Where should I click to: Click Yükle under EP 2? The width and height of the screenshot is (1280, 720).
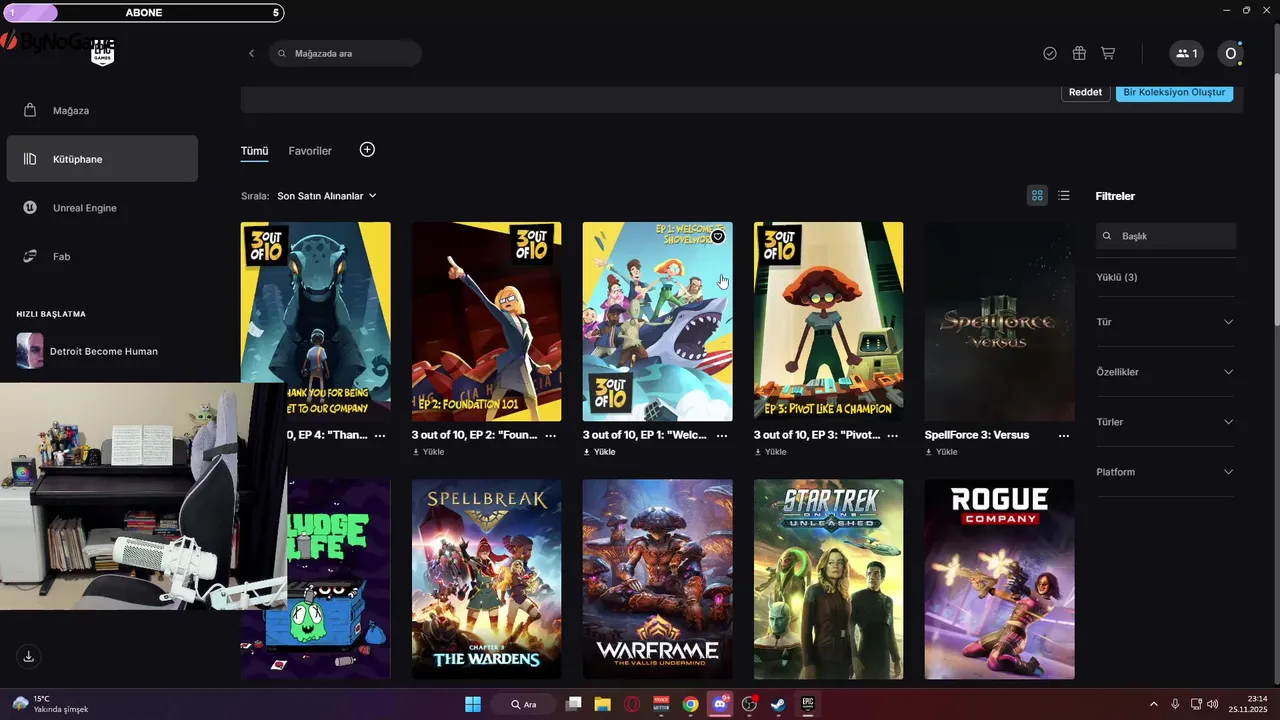[x=428, y=452]
